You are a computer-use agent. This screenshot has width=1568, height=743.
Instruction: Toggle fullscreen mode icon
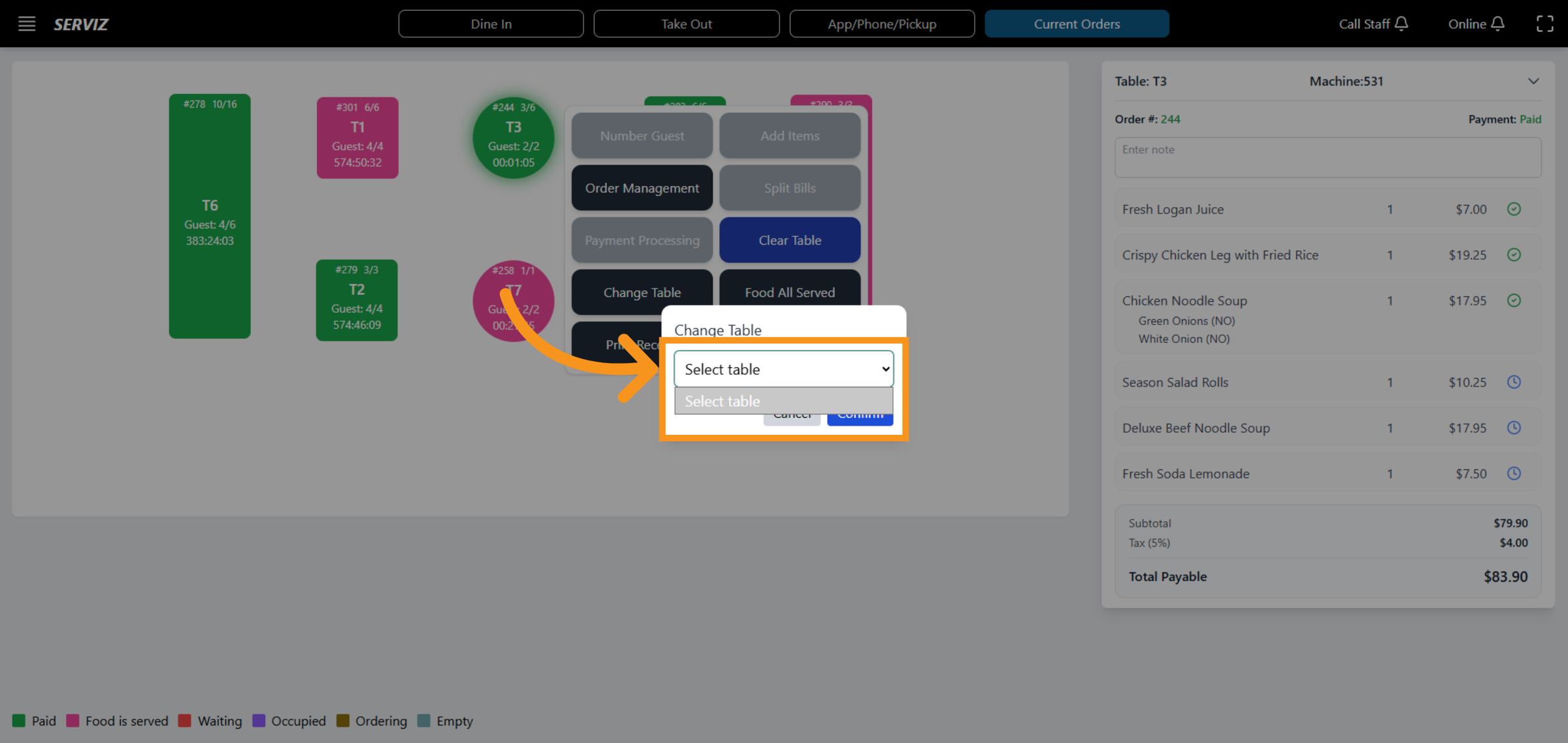click(1544, 24)
